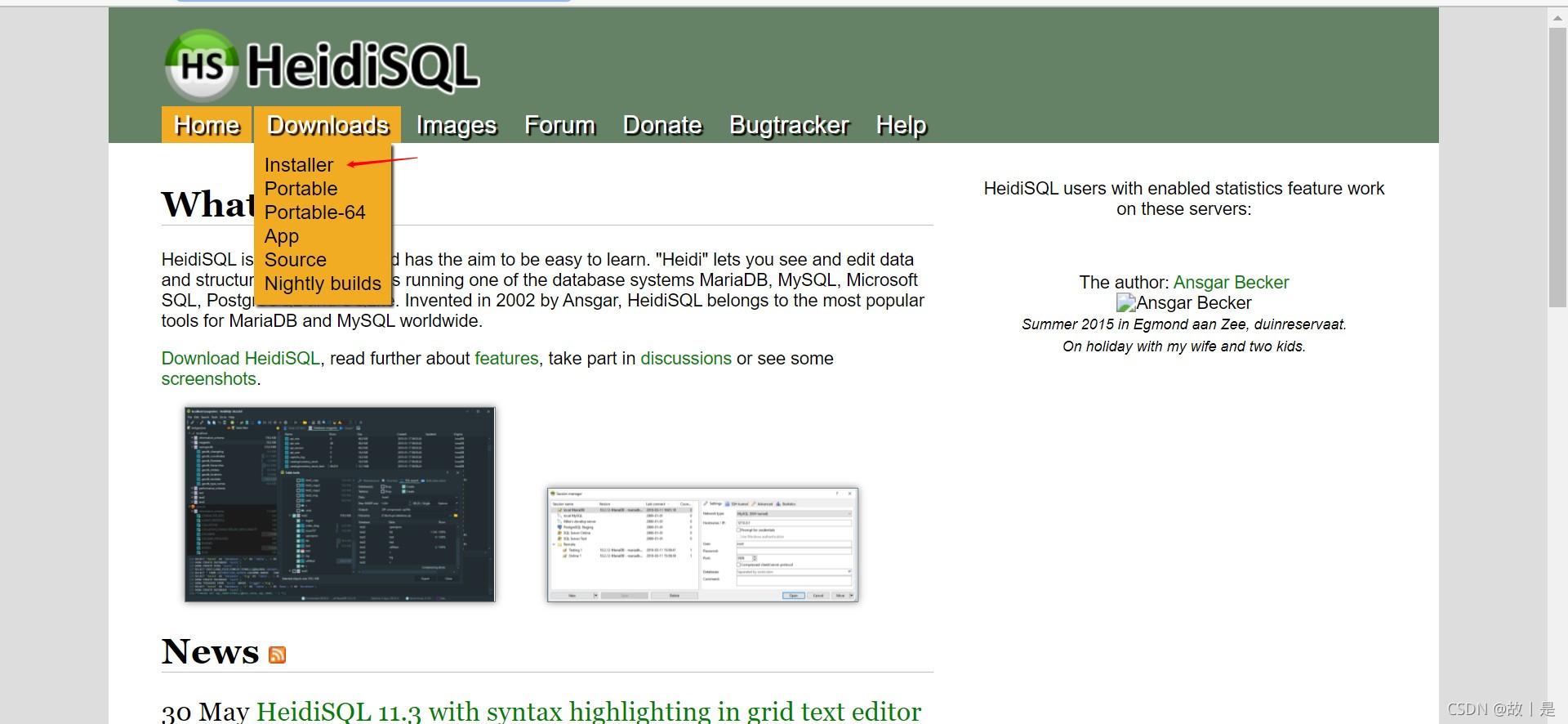Click the HeidiSQL logo icon
Viewport: 1568px width, 724px height.
click(x=203, y=65)
